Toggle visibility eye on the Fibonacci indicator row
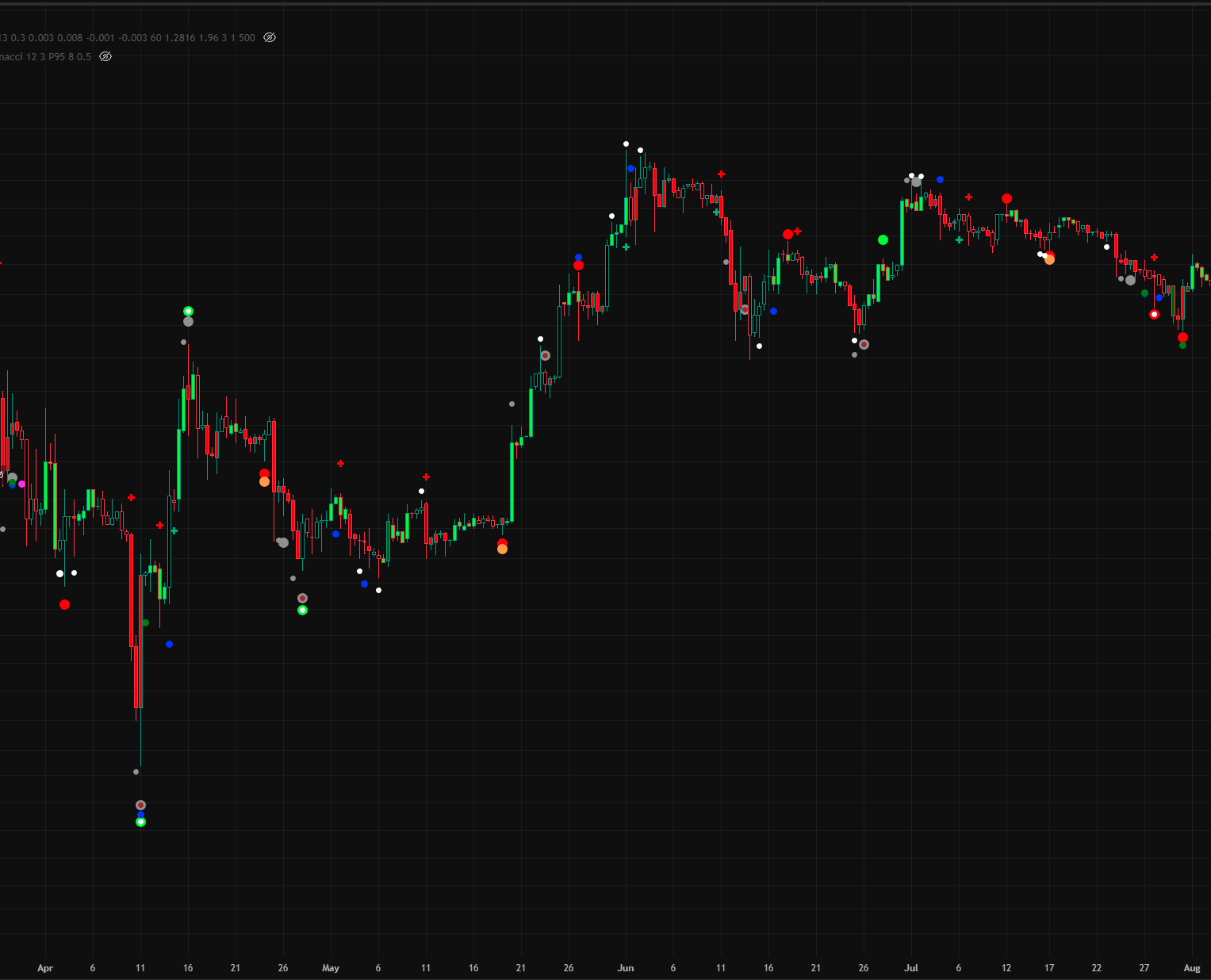 click(x=105, y=56)
